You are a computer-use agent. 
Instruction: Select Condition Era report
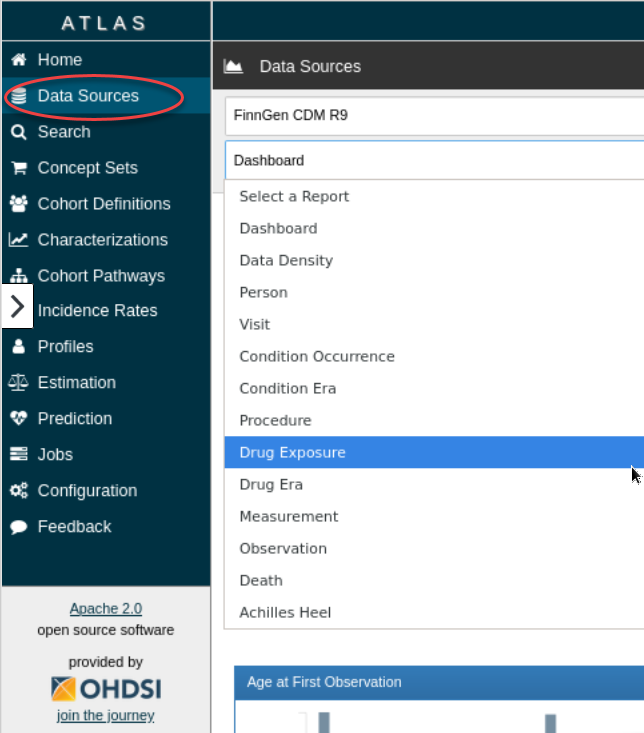(x=434, y=388)
